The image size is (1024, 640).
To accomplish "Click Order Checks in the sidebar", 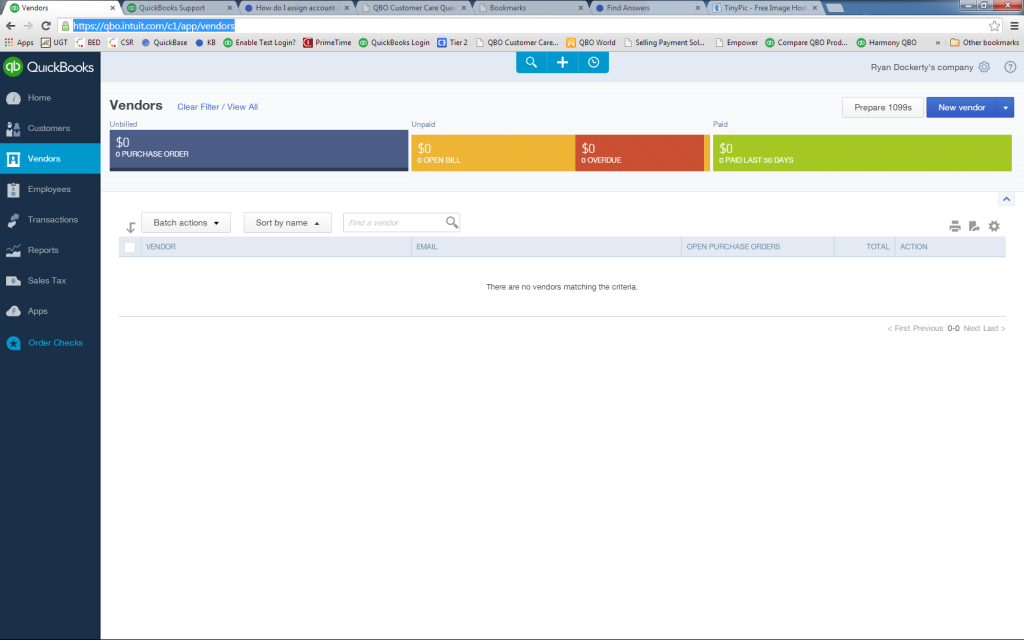I will click(50, 343).
